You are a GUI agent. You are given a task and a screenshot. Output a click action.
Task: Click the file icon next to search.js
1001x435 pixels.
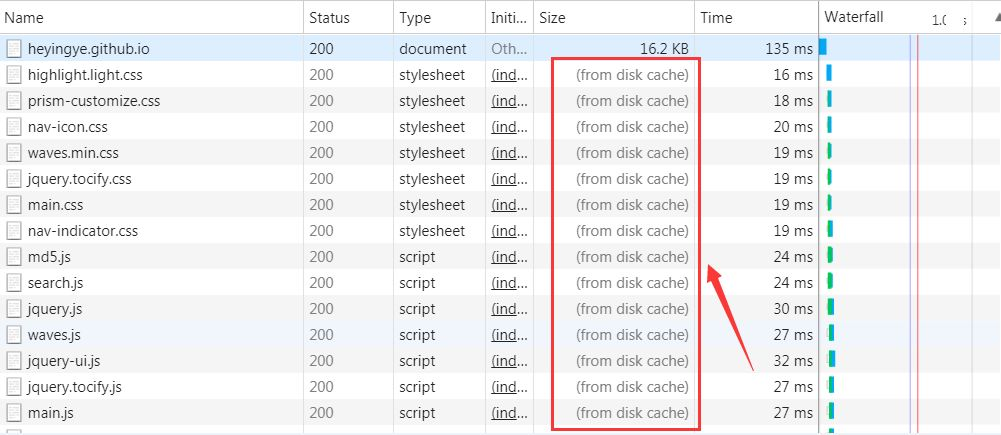pos(13,283)
